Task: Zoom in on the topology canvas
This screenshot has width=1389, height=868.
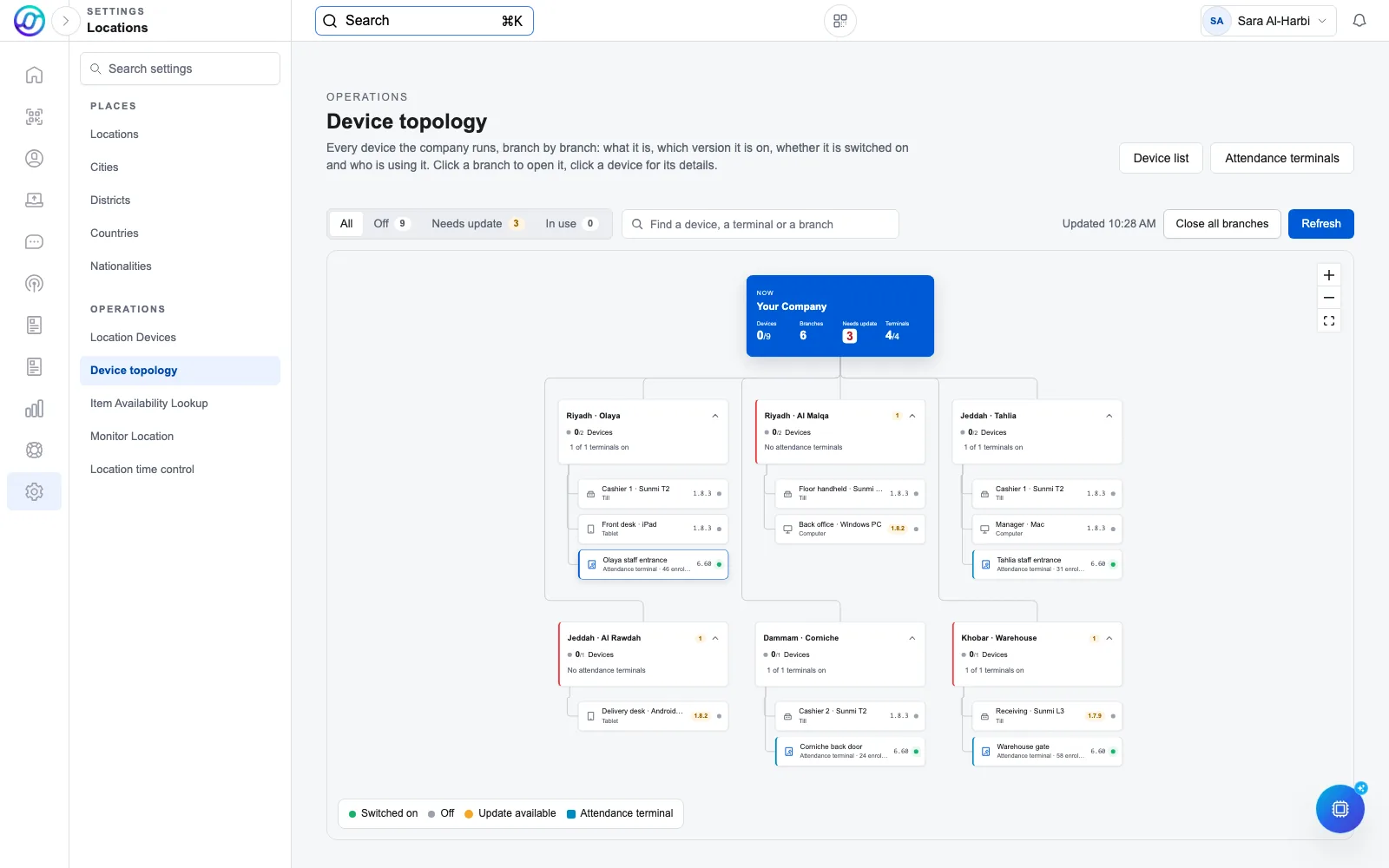Action: (1328, 275)
